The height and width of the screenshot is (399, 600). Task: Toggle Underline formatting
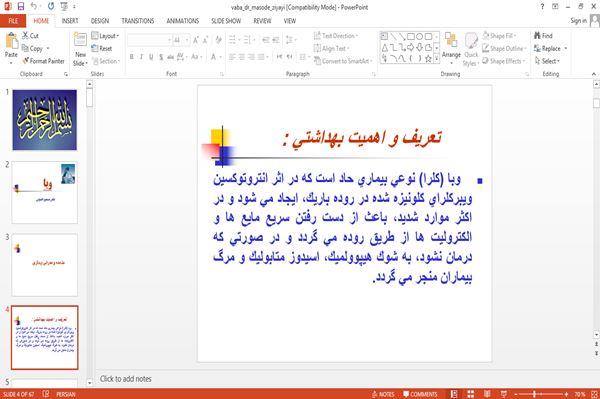[151, 57]
